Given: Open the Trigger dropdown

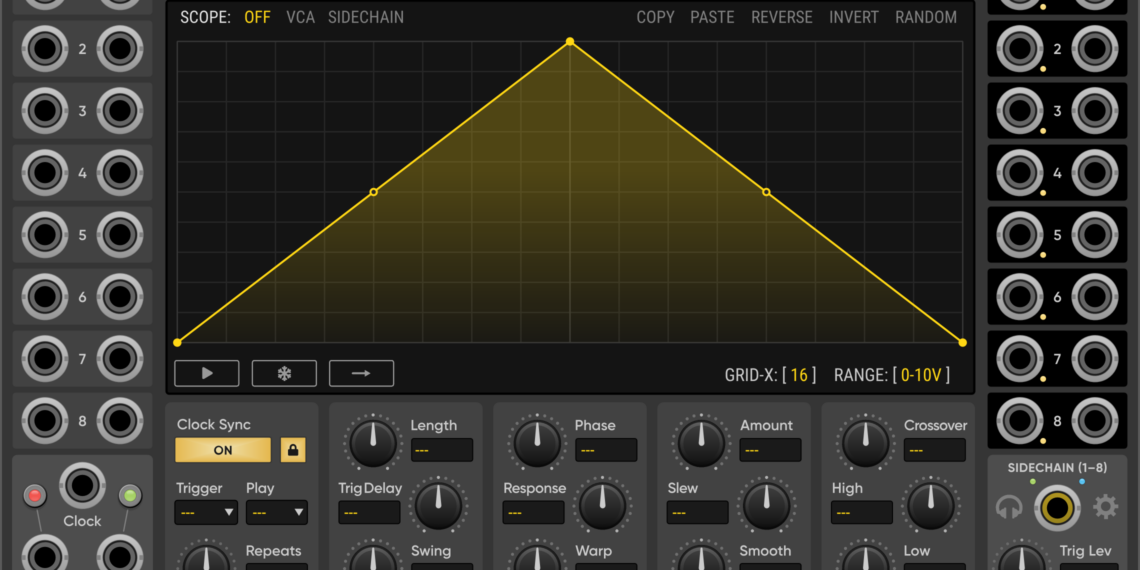Looking at the screenshot, I should [206, 513].
